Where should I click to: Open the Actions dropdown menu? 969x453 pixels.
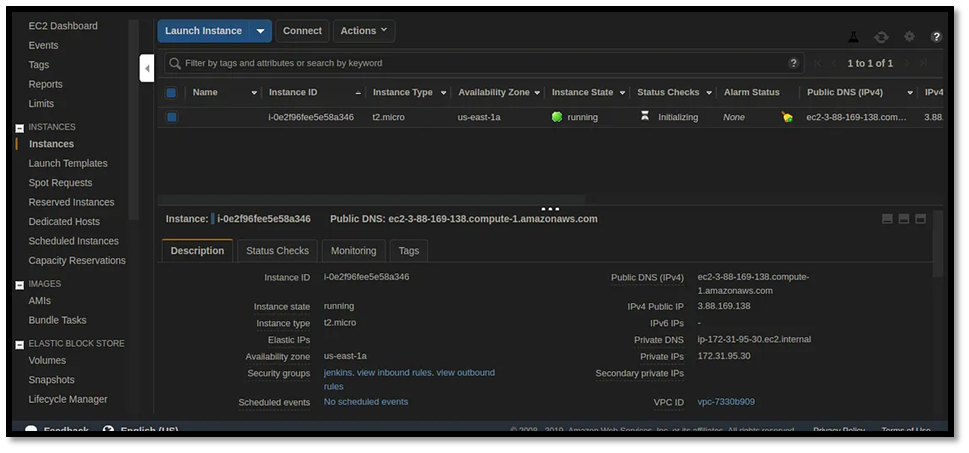click(363, 31)
